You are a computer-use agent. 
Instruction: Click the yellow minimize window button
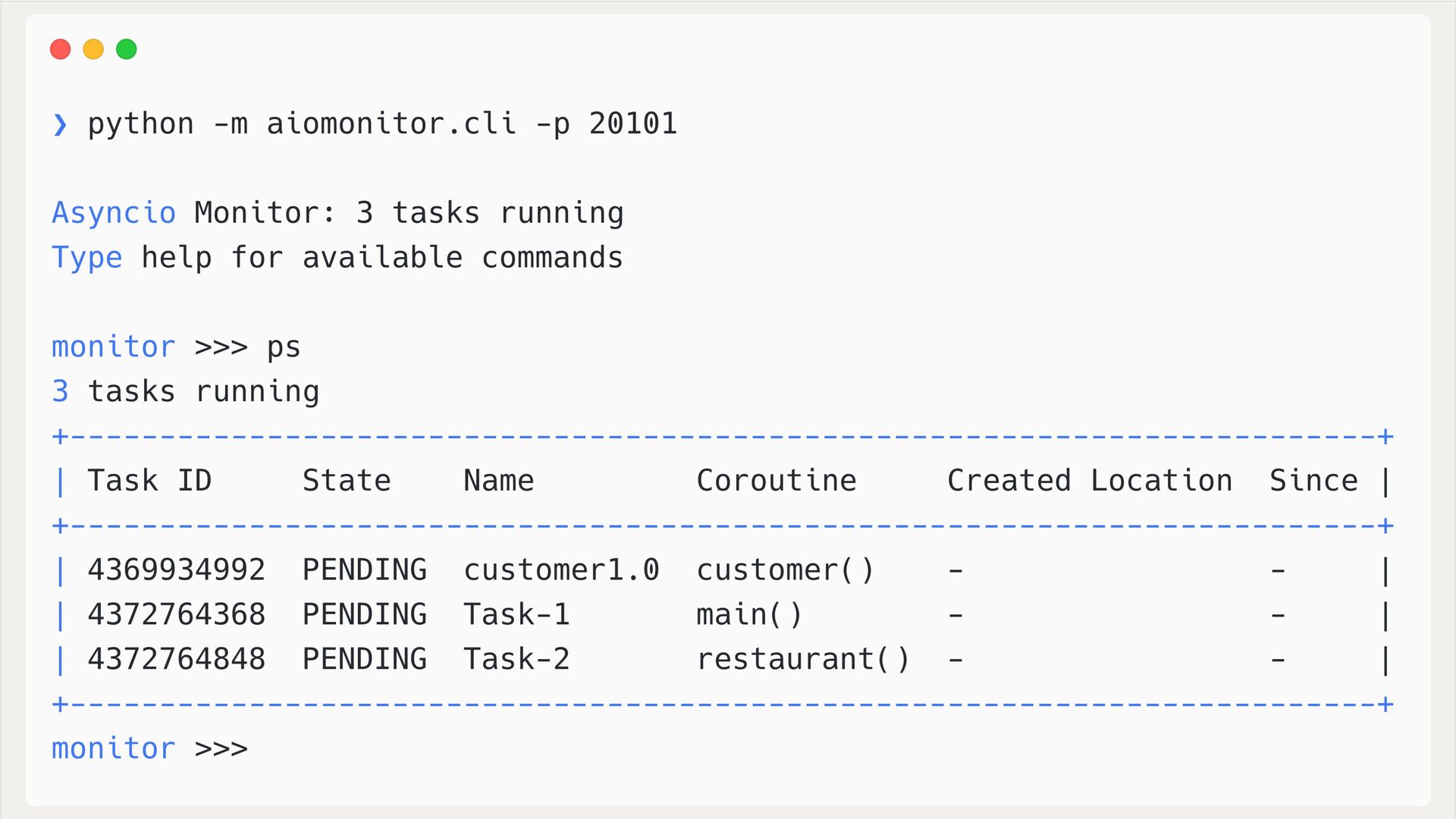93,49
